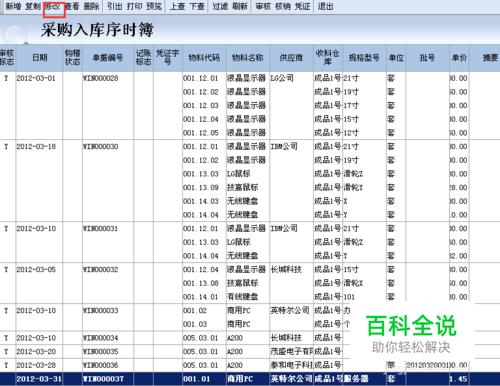This screenshot has height=386, width=500.
Task: Click the date cell 2012-03-28
Action: point(36,365)
